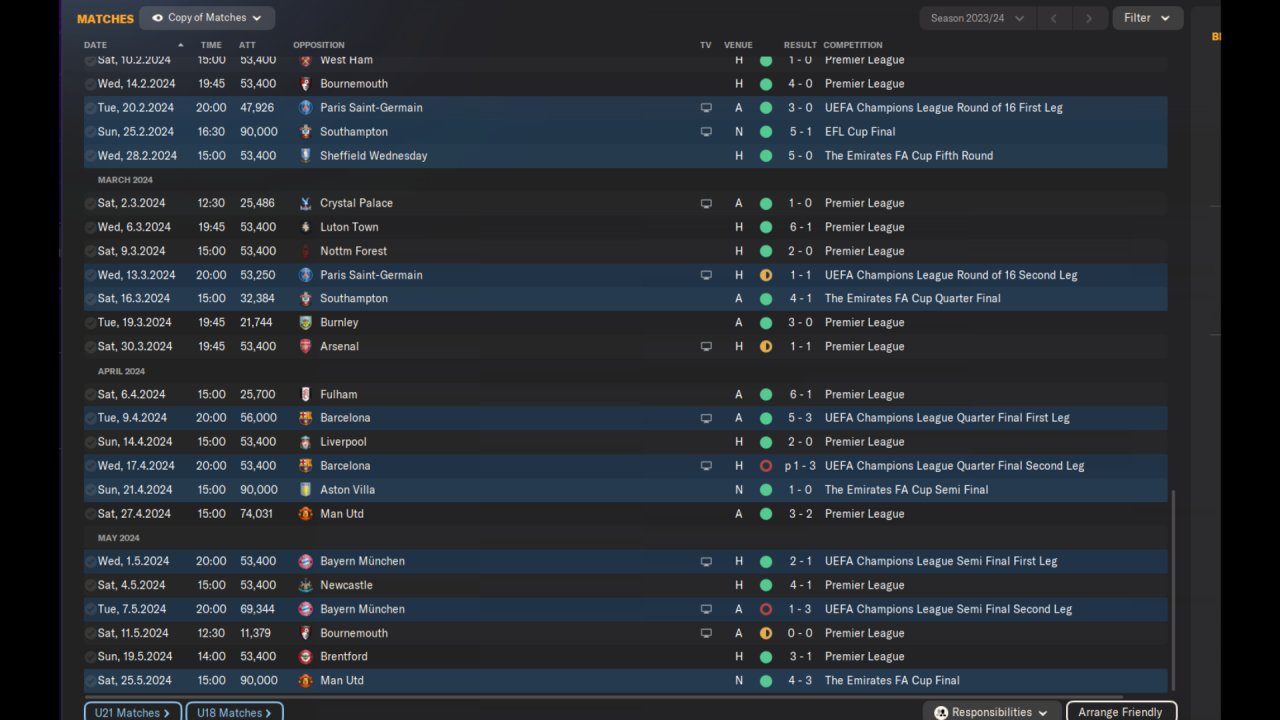
Task: Open the Copy of Matches view dropdown
Action: tap(207, 18)
